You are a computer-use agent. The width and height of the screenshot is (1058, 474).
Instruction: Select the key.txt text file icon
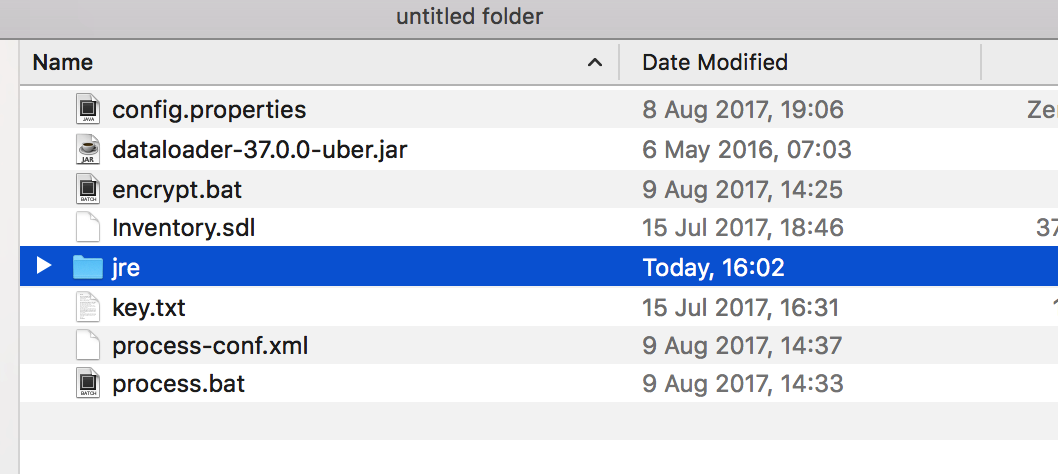(x=88, y=307)
